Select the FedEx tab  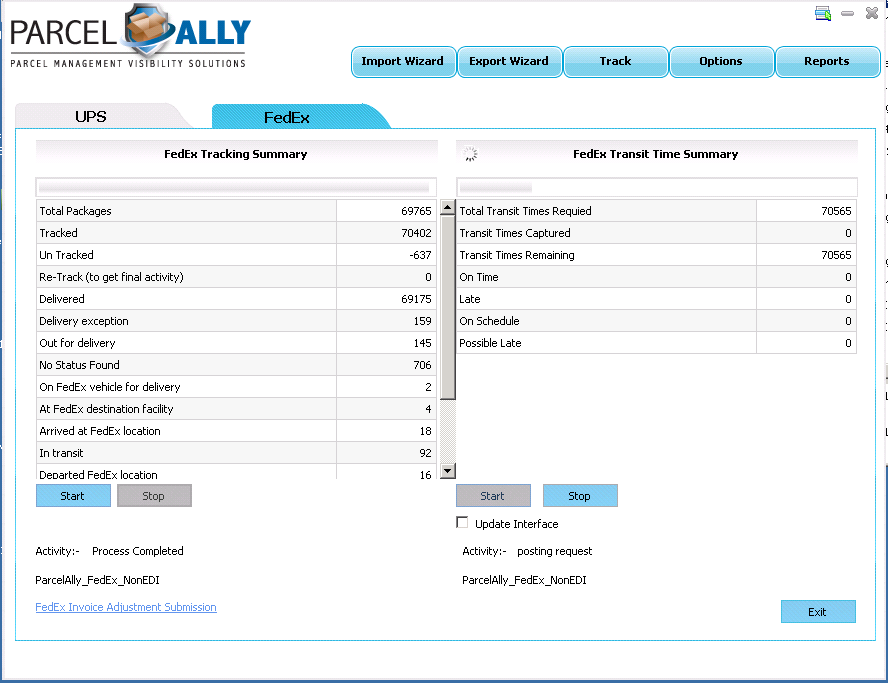287,117
